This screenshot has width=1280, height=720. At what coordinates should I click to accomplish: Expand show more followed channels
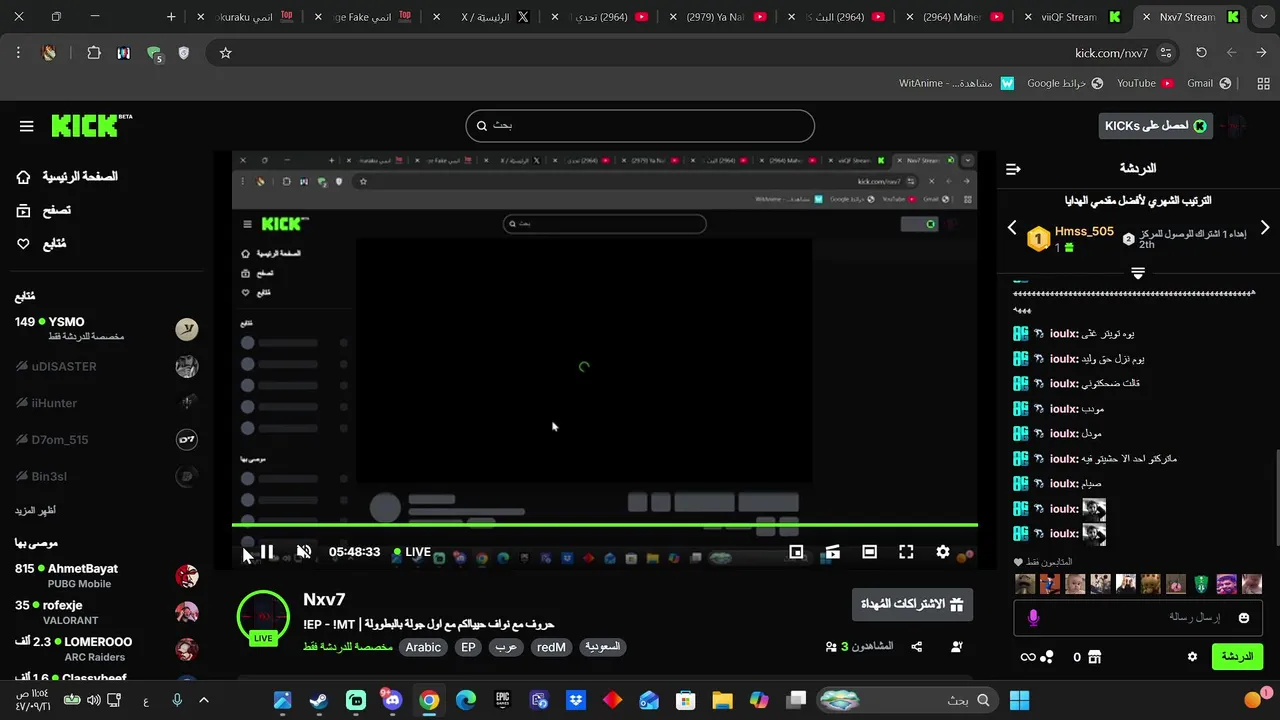[x=35, y=511]
